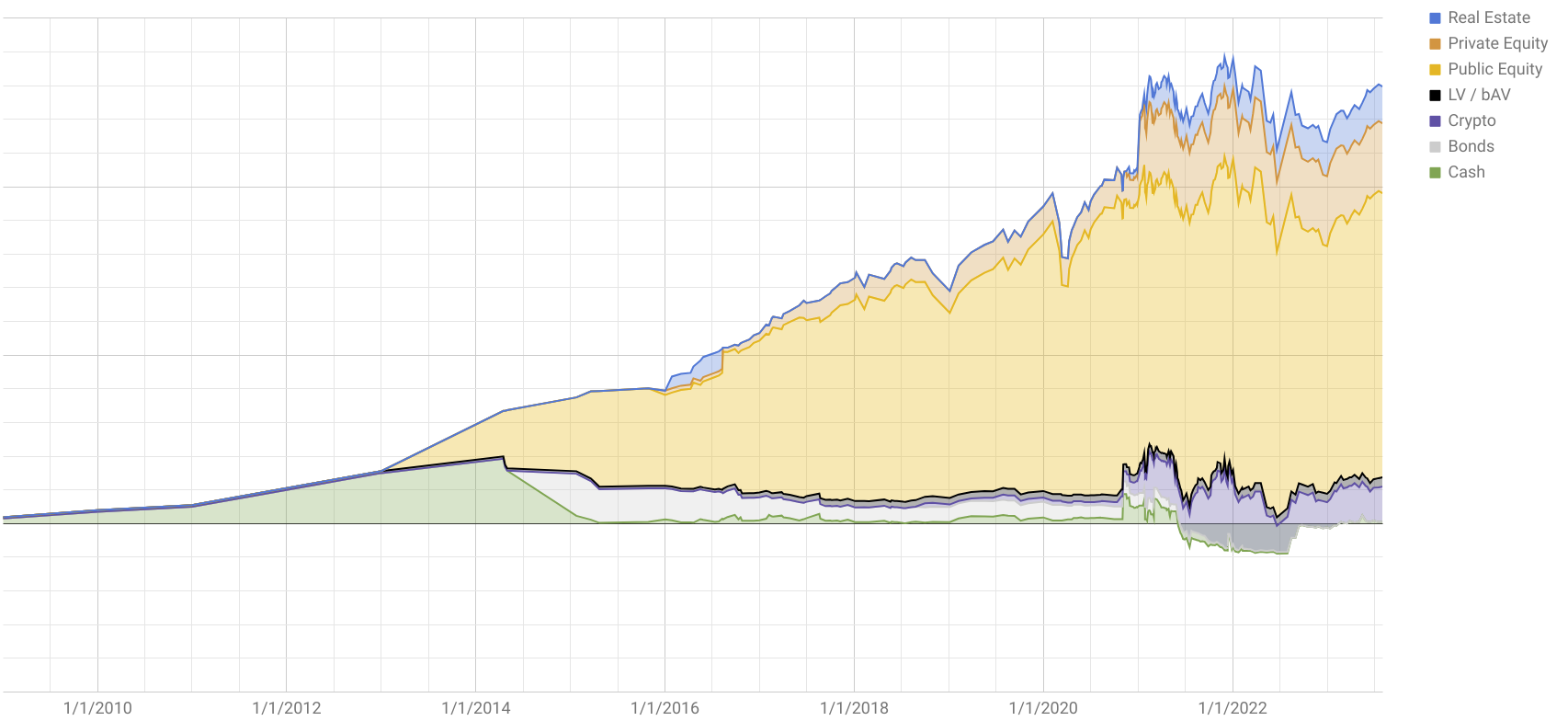Select the Real Estate legend label
The width and height of the screenshot is (1568, 721).
point(1489,17)
